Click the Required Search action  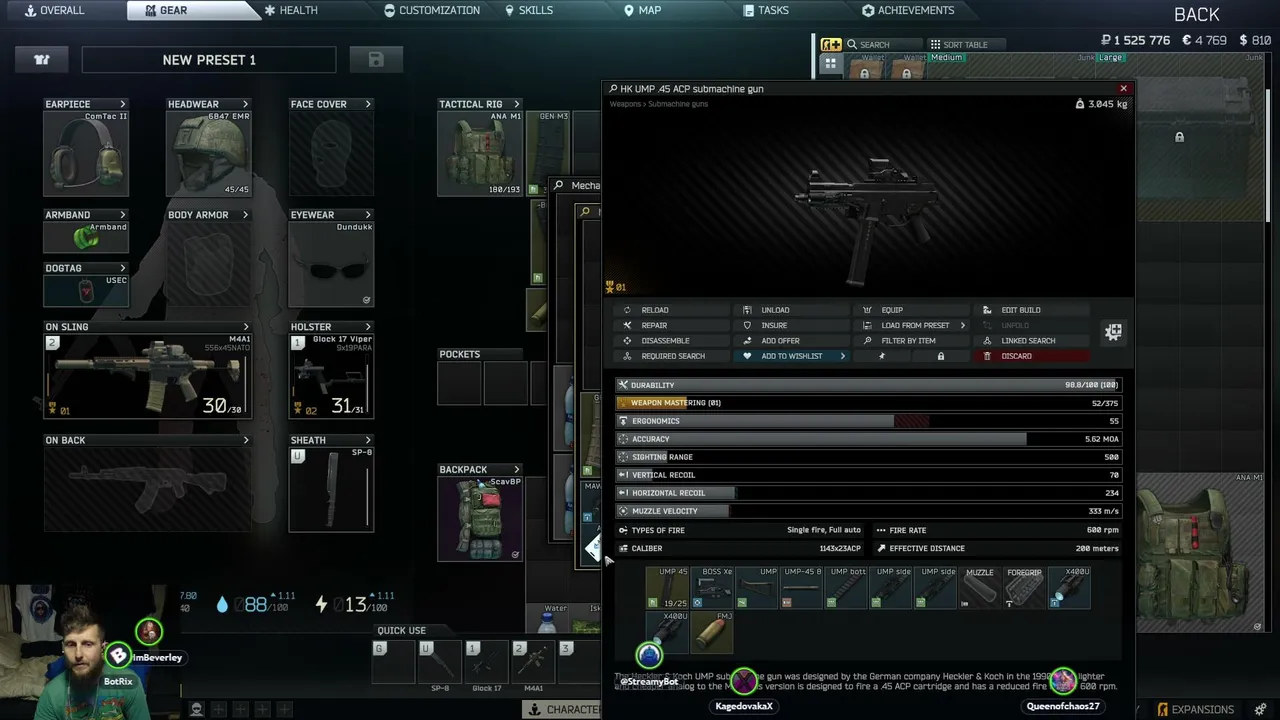671,356
